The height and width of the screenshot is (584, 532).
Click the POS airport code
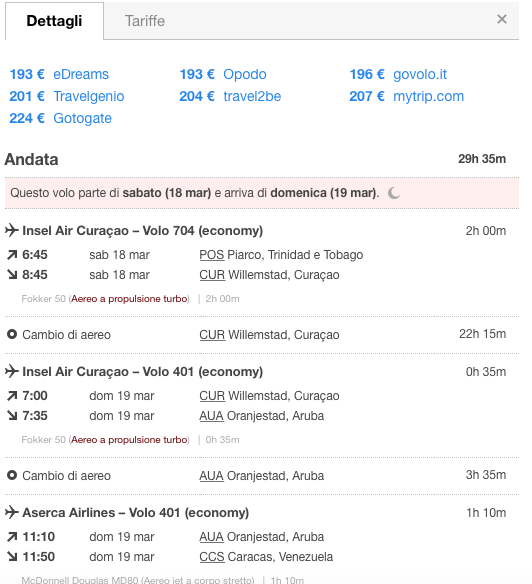point(212,255)
